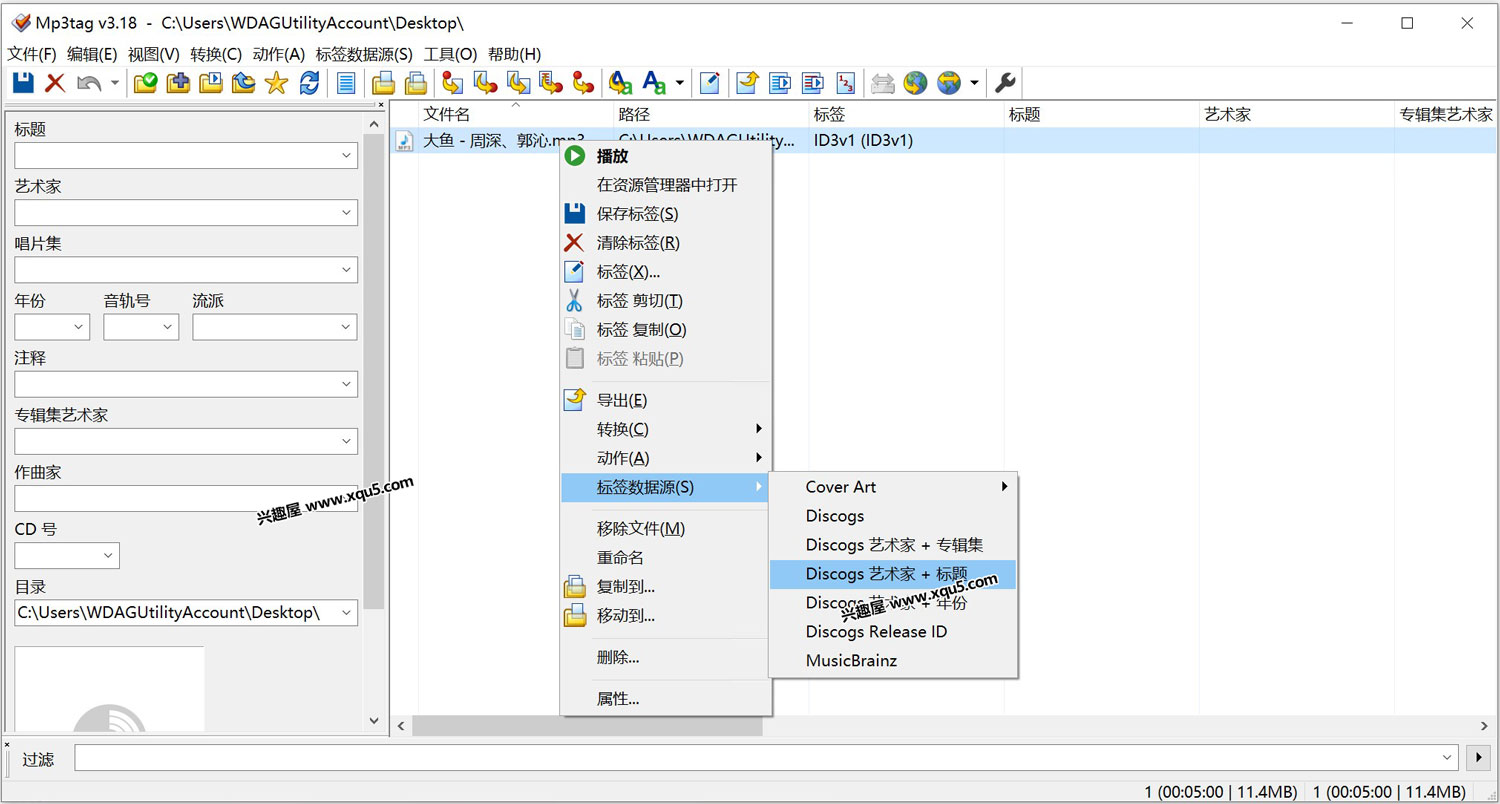
Task: Sort by the 文件名 column header
Action: pos(516,115)
